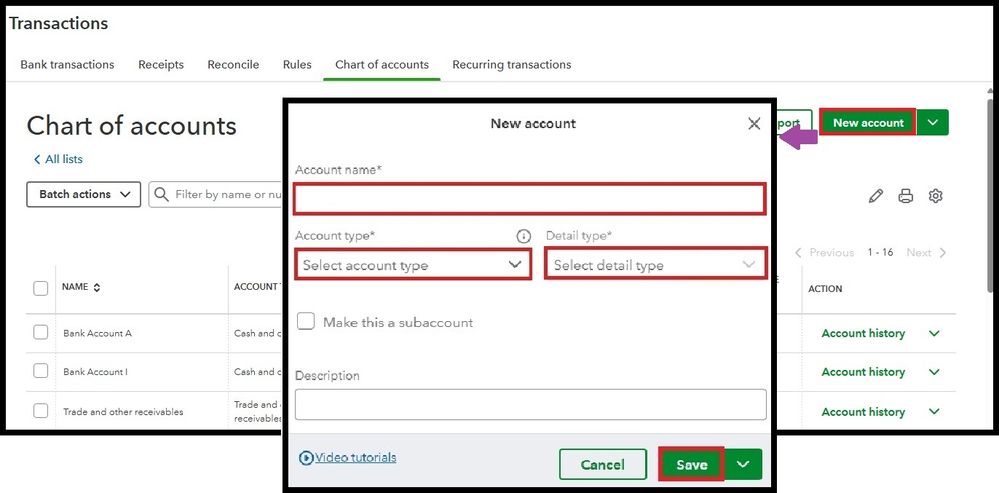
Task: Sort accounts by the Name column arrows
Action: click(97, 288)
